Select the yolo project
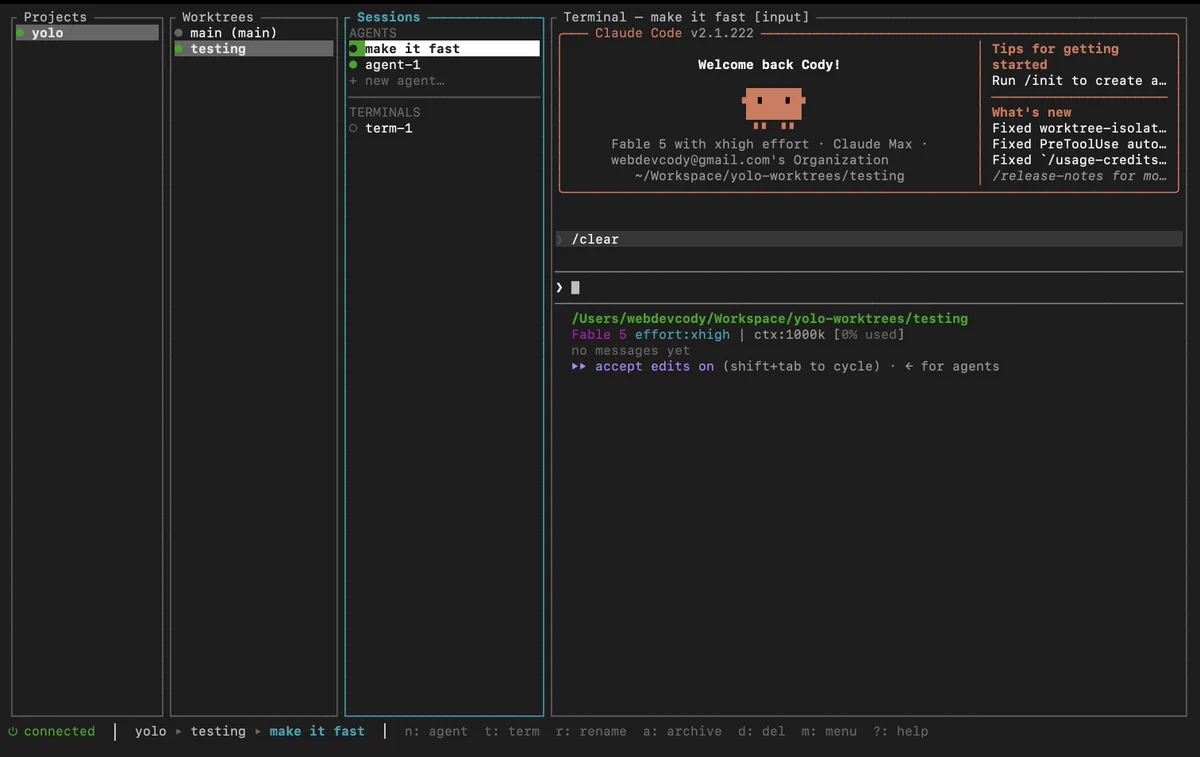Image resolution: width=1200 pixels, height=757 pixels. (87, 33)
